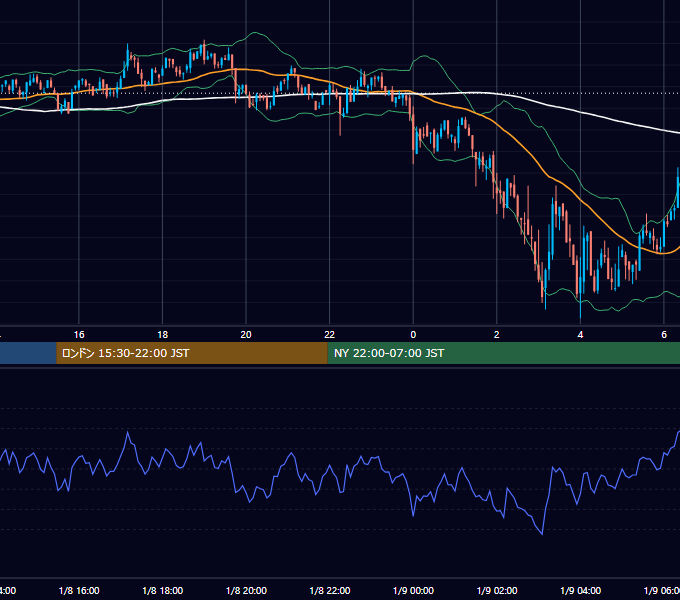680x600 pixels.
Task: Select the 20 hour label on chart axis
Action: (246, 335)
